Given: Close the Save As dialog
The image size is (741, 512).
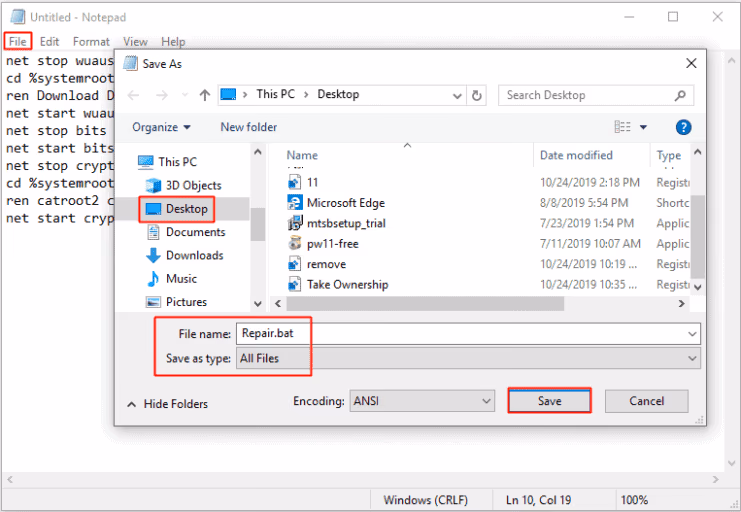Looking at the screenshot, I should 691,63.
